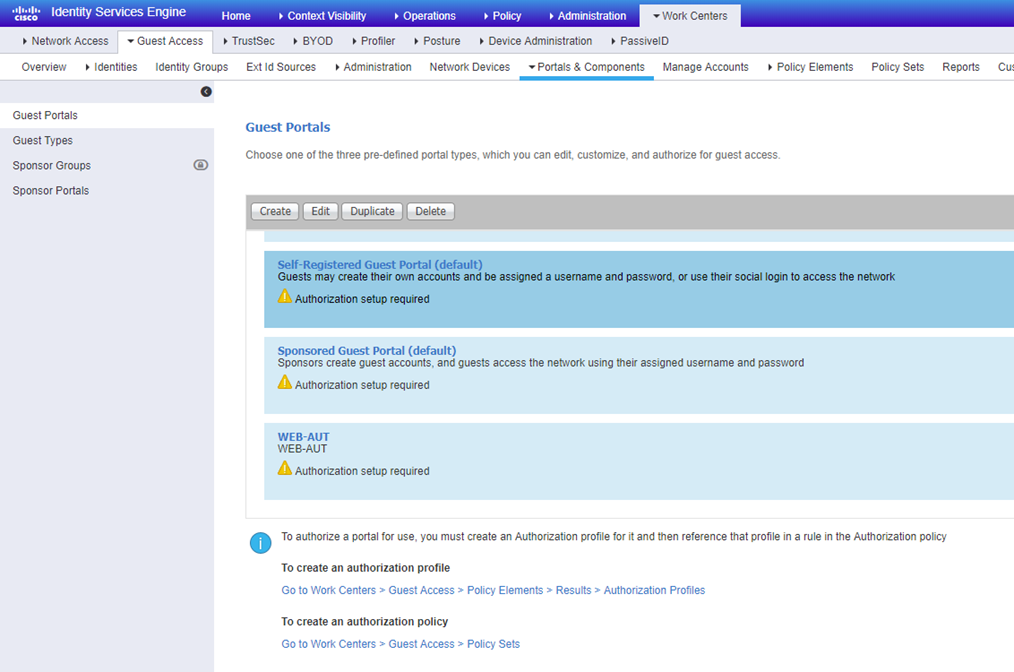The width and height of the screenshot is (1014, 672).
Task: Open the Work Centers menu
Action: pos(690,16)
